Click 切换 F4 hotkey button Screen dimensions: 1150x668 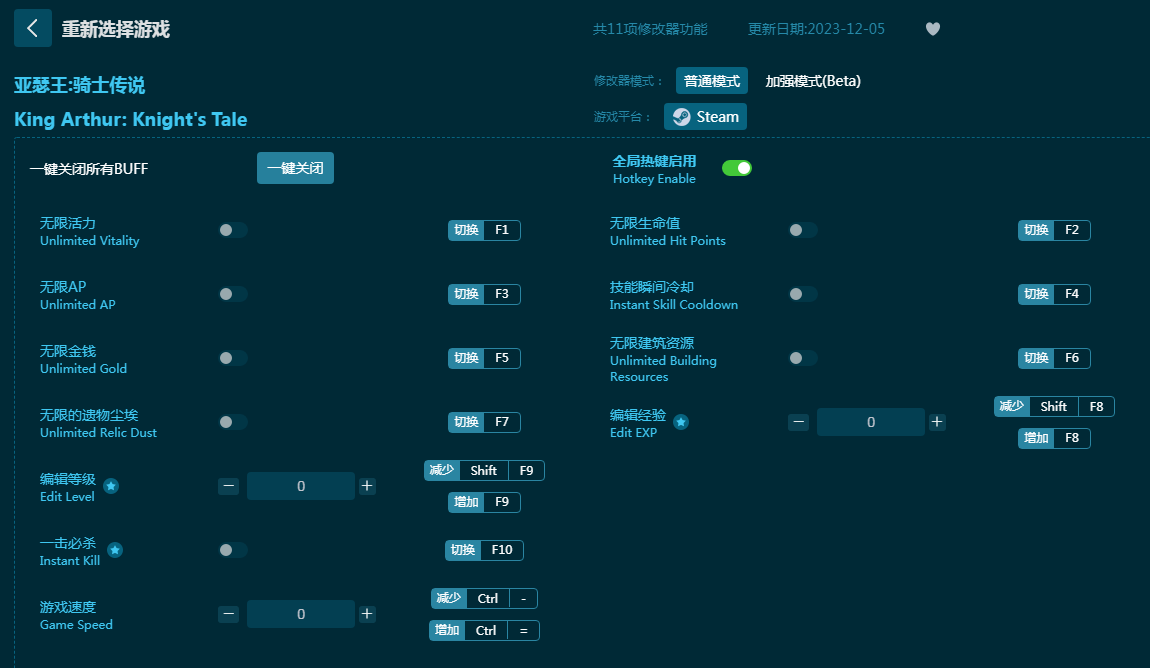1054,294
